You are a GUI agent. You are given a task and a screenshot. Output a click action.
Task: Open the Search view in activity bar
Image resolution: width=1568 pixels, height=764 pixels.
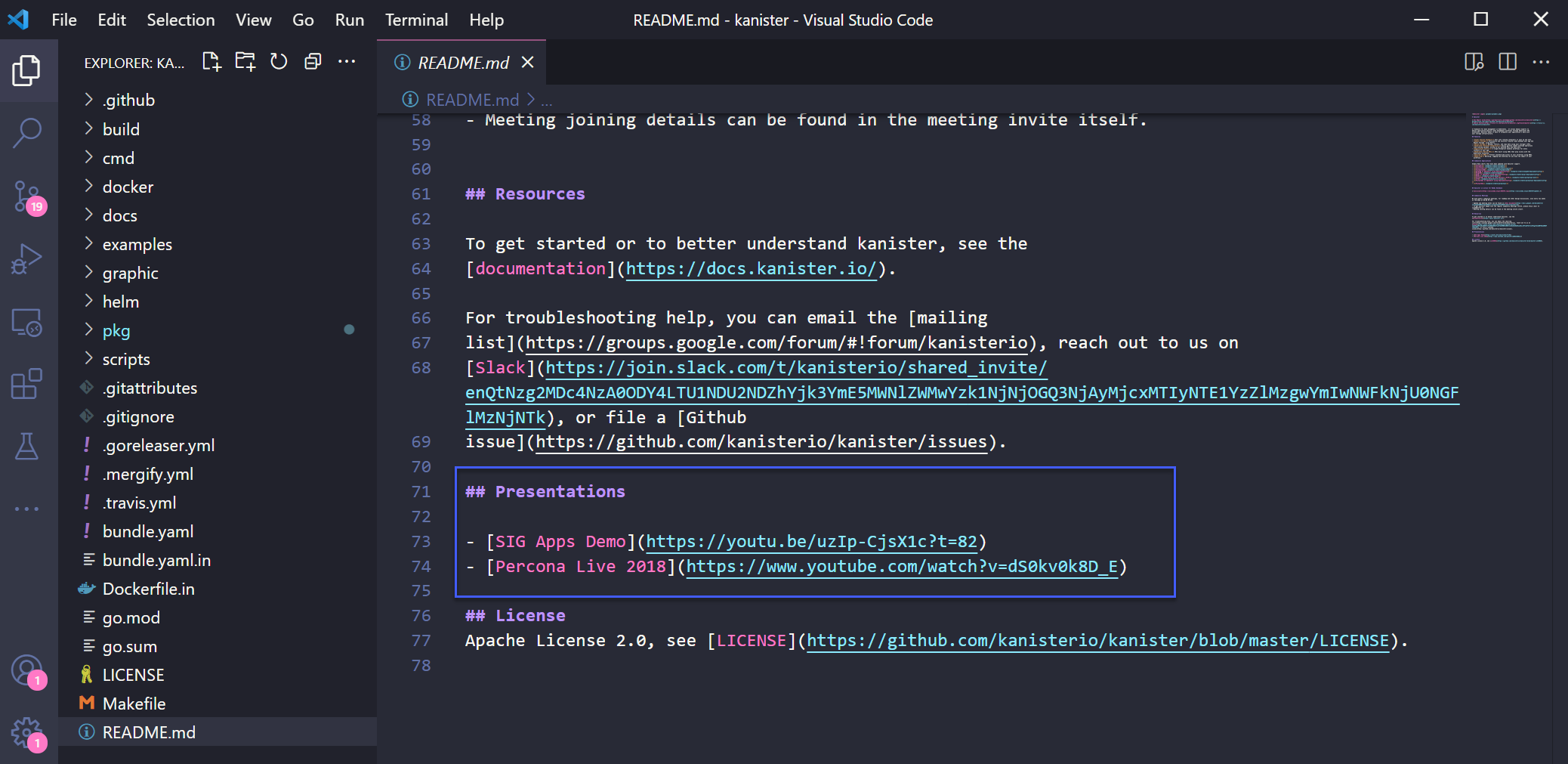(27, 133)
